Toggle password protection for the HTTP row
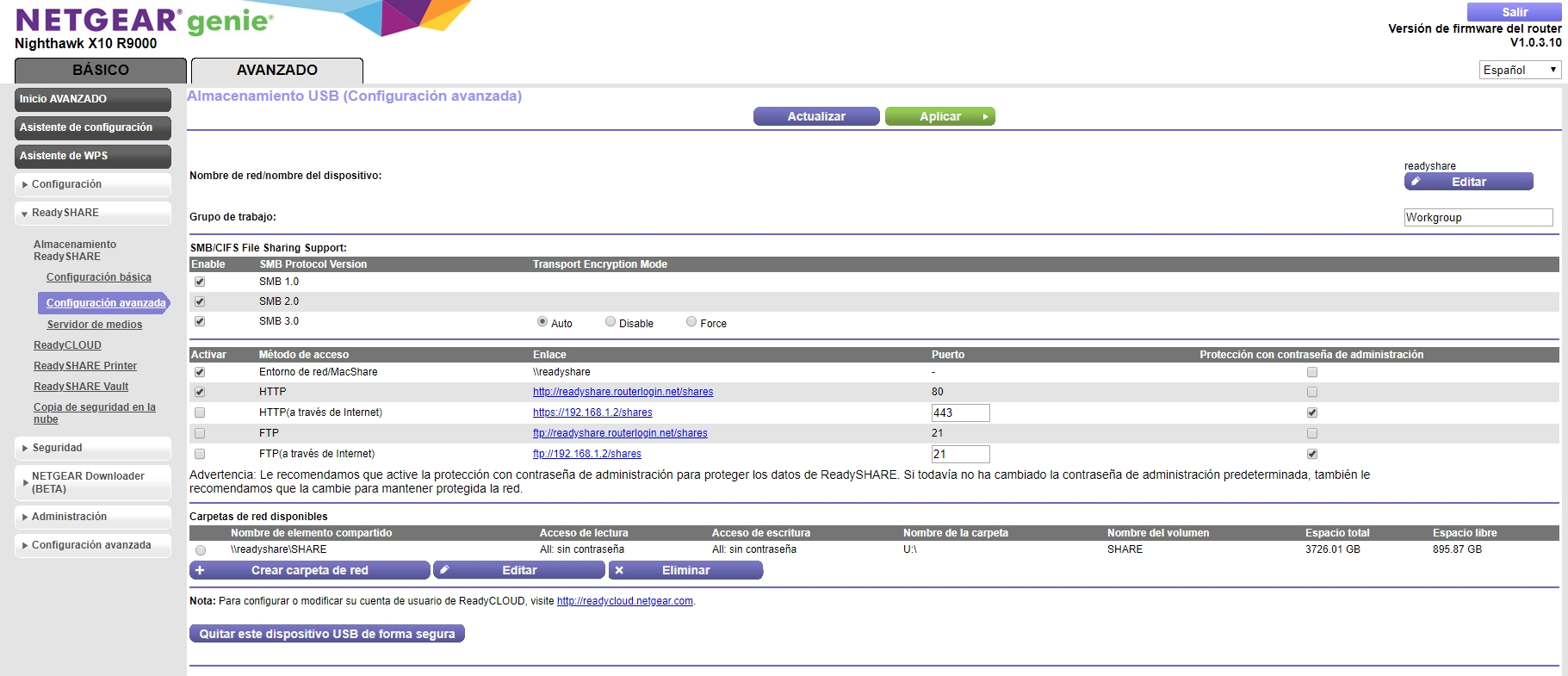 [x=1312, y=392]
